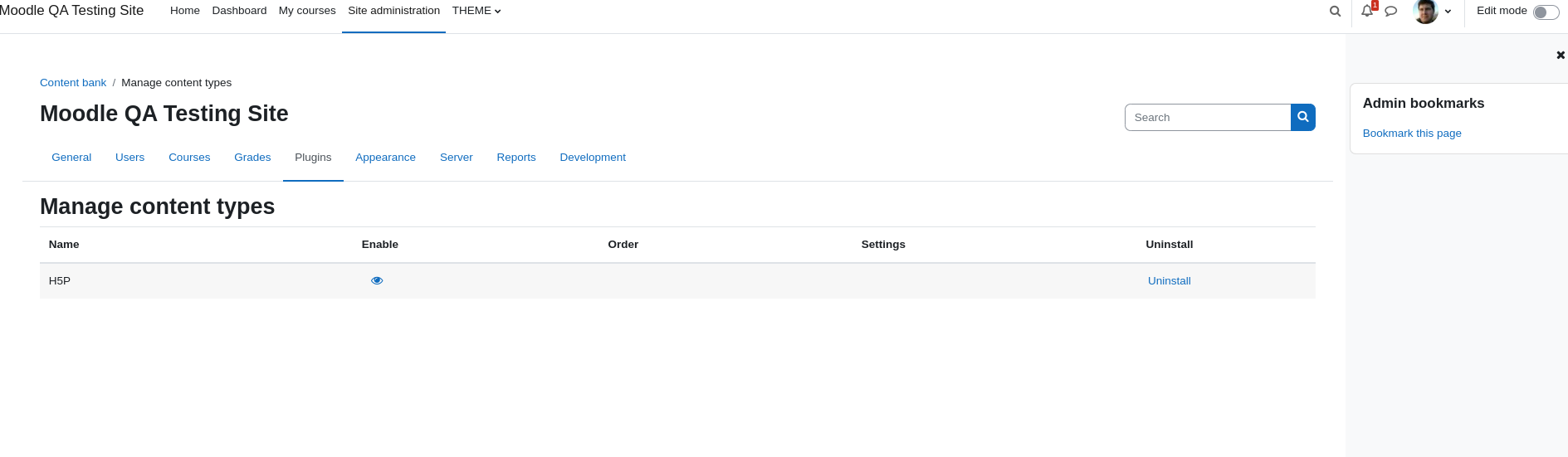Image resolution: width=1568 pixels, height=457 pixels.
Task: Click the user profile avatar picture
Action: 1425,11
